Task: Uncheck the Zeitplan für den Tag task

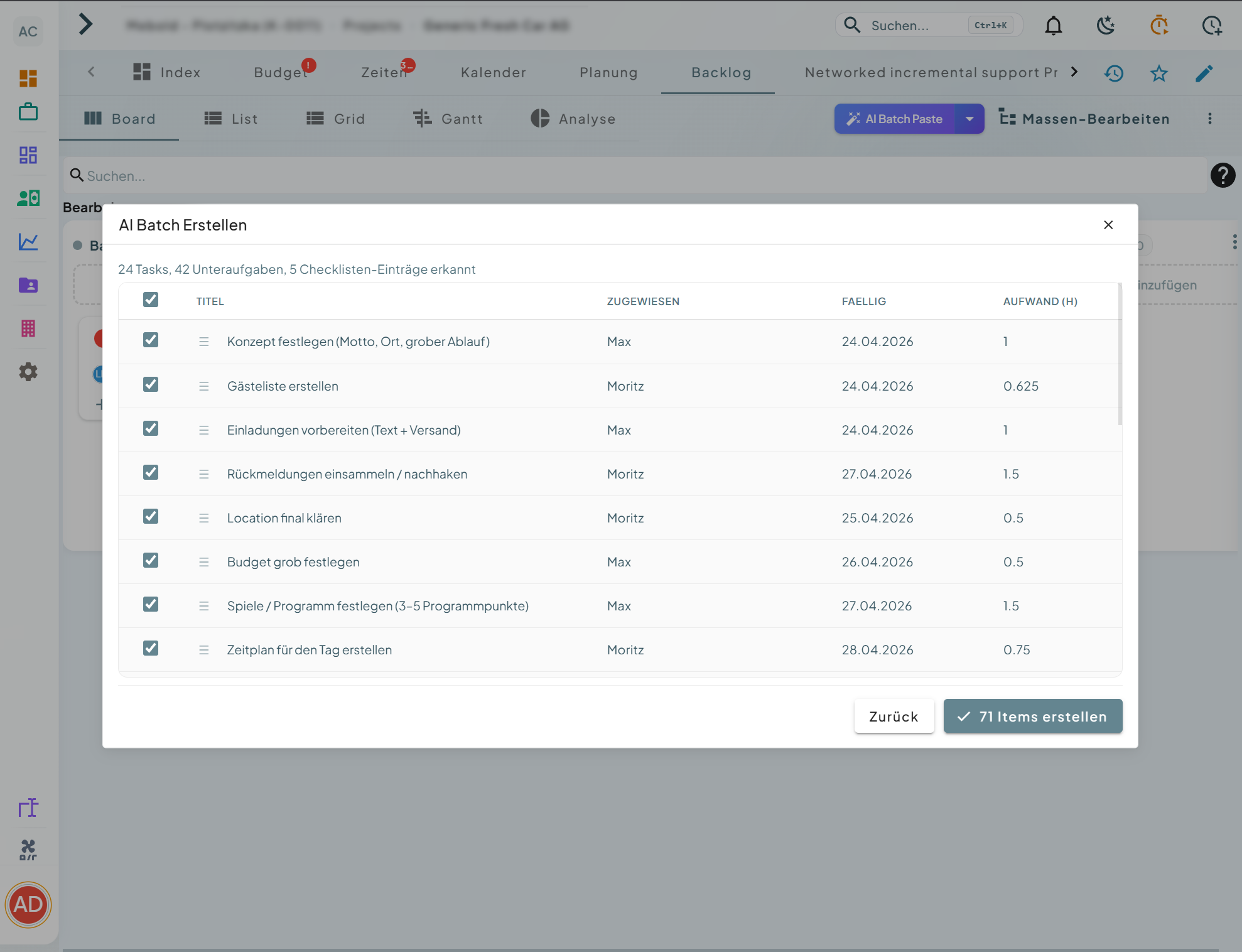Action: pyautogui.click(x=151, y=648)
